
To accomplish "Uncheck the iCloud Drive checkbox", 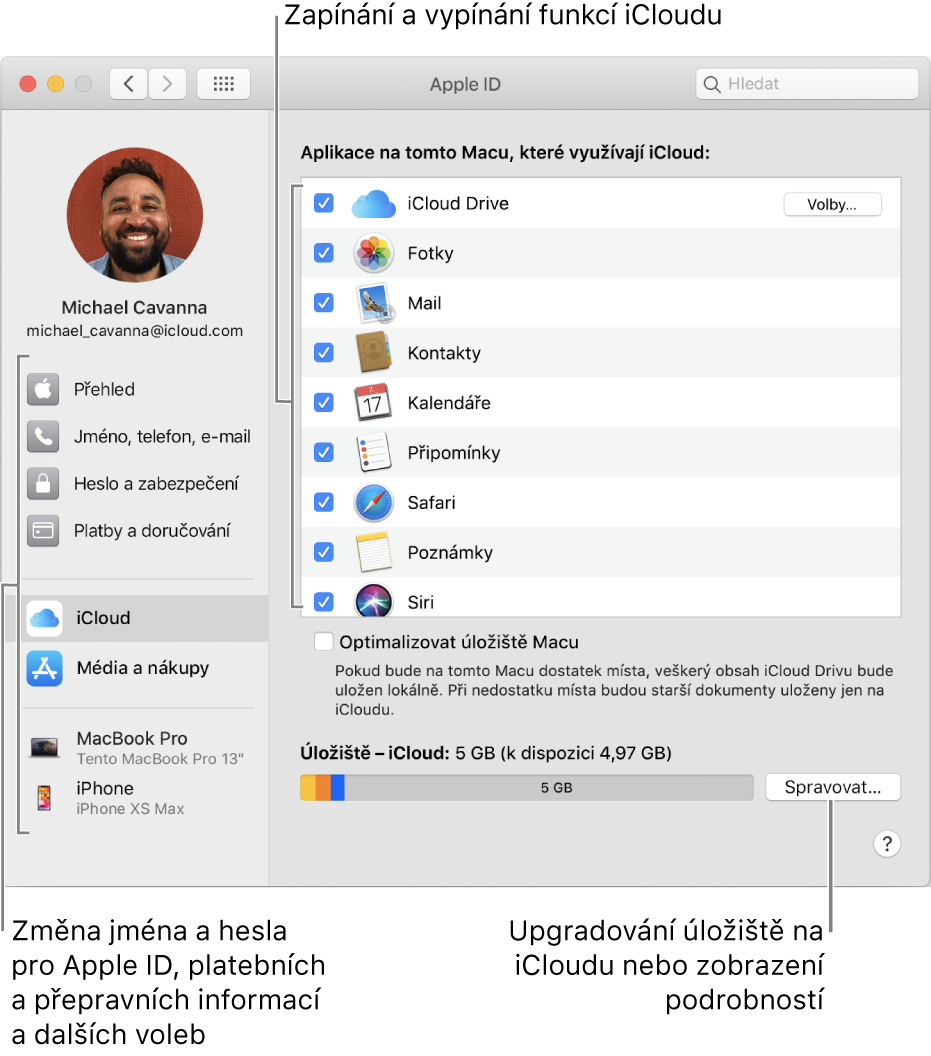I will pos(324,203).
